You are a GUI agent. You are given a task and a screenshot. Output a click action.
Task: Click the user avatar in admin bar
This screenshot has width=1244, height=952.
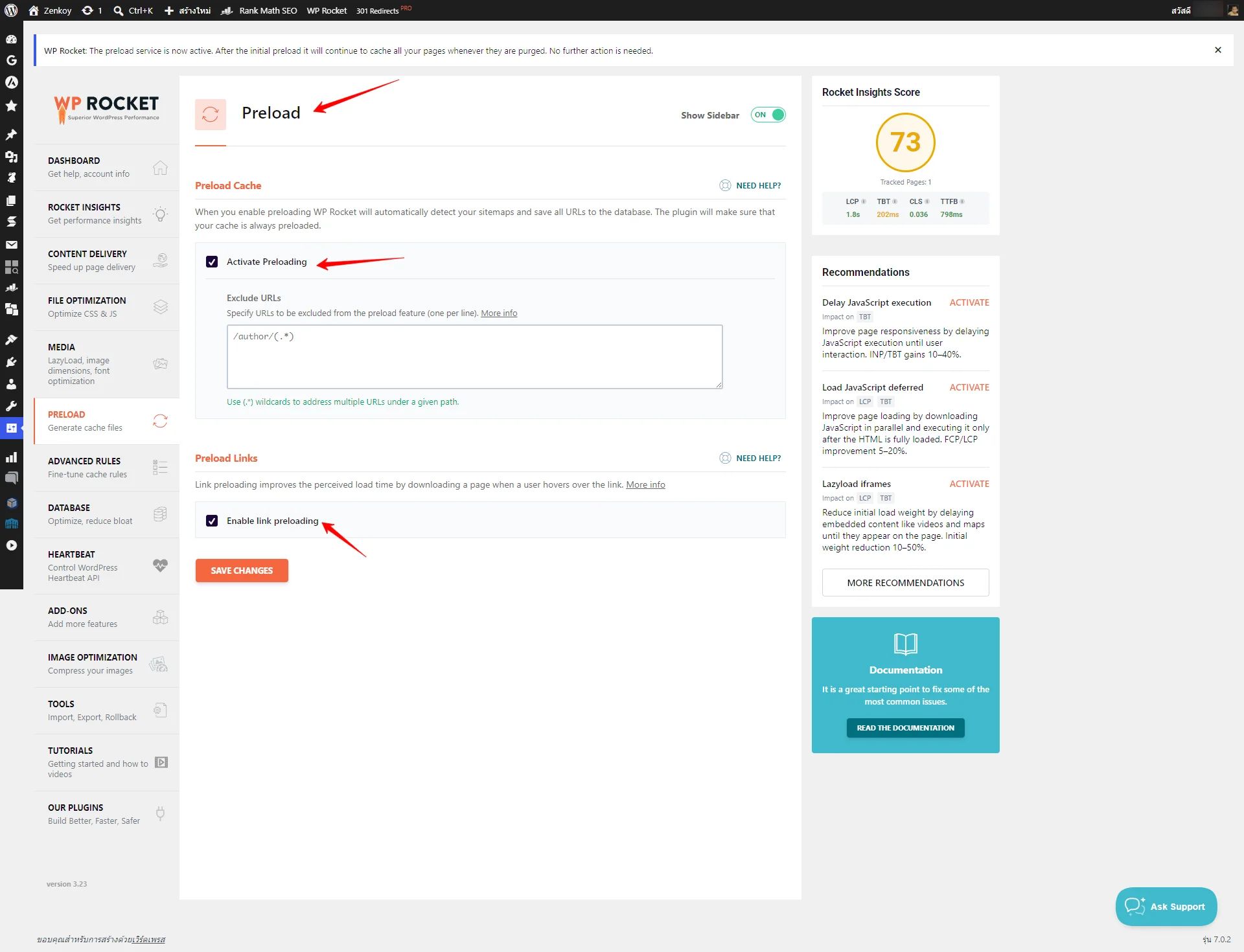[x=1232, y=10]
